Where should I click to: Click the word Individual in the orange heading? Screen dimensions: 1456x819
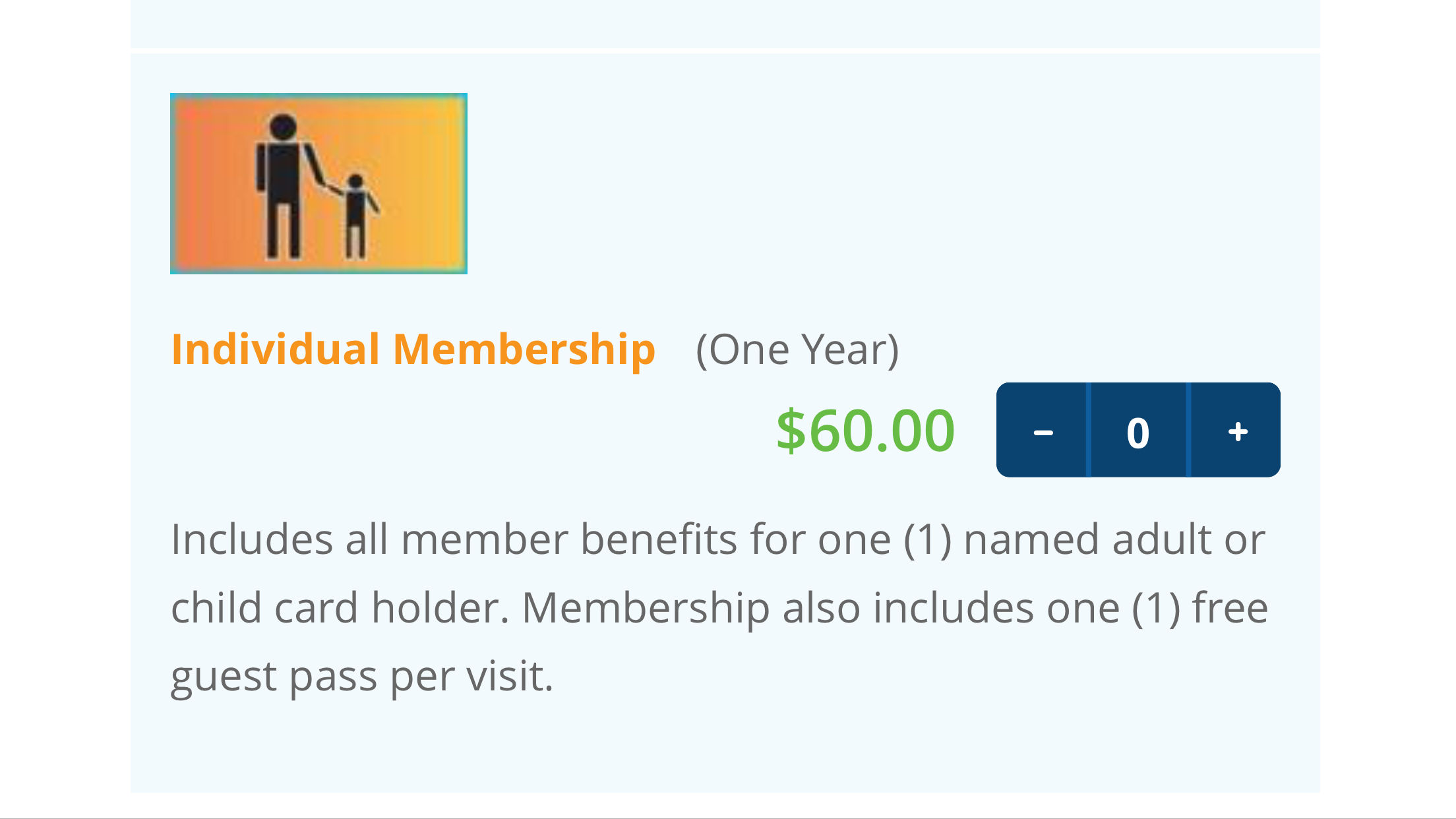click(276, 348)
